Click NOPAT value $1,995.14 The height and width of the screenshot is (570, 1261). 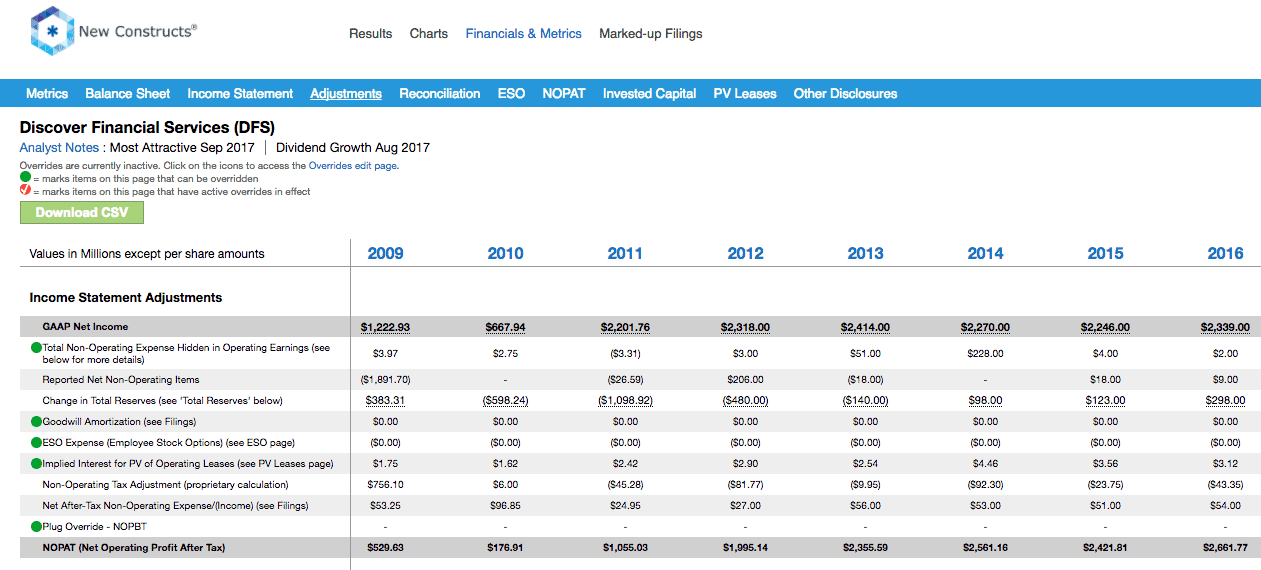(x=745, y=548)
